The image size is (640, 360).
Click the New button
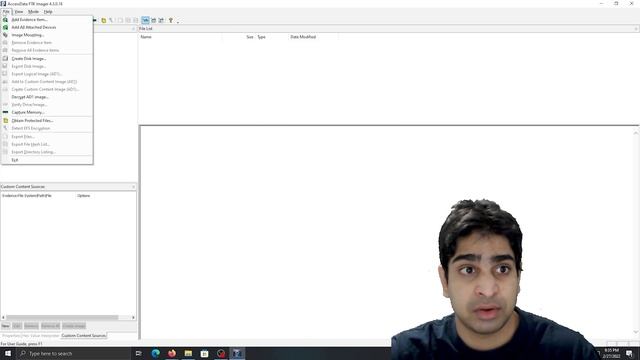5,326
